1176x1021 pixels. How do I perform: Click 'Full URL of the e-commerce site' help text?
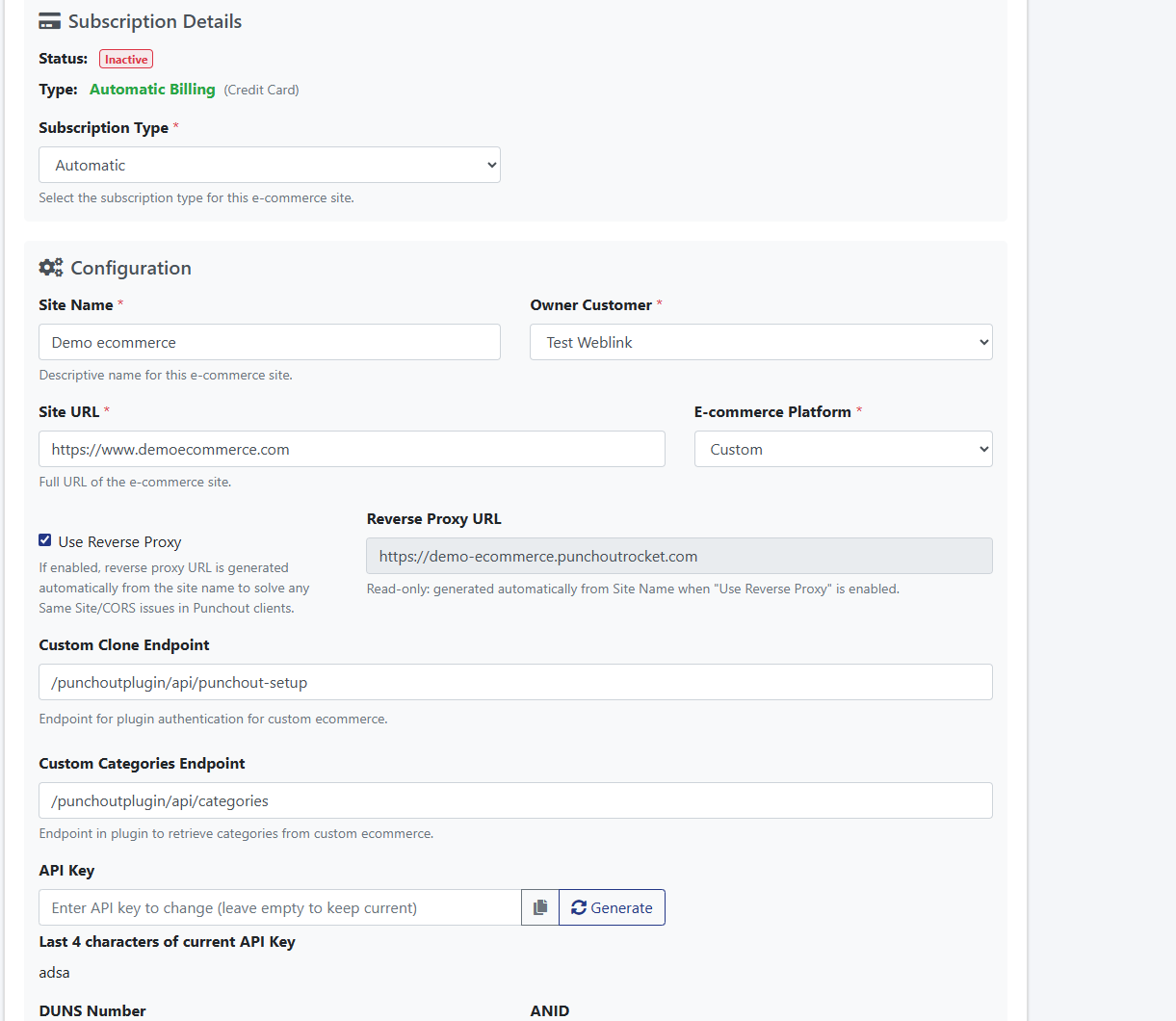coord(135,482)
